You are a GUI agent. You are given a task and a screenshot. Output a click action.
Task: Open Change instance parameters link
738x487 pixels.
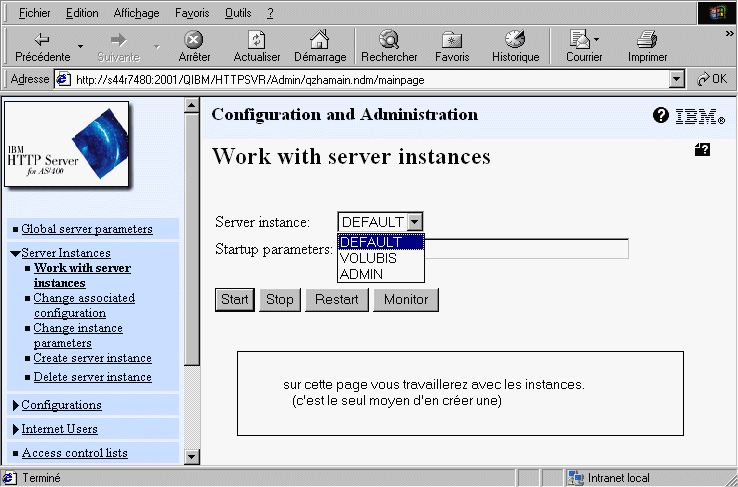[78, 335]
